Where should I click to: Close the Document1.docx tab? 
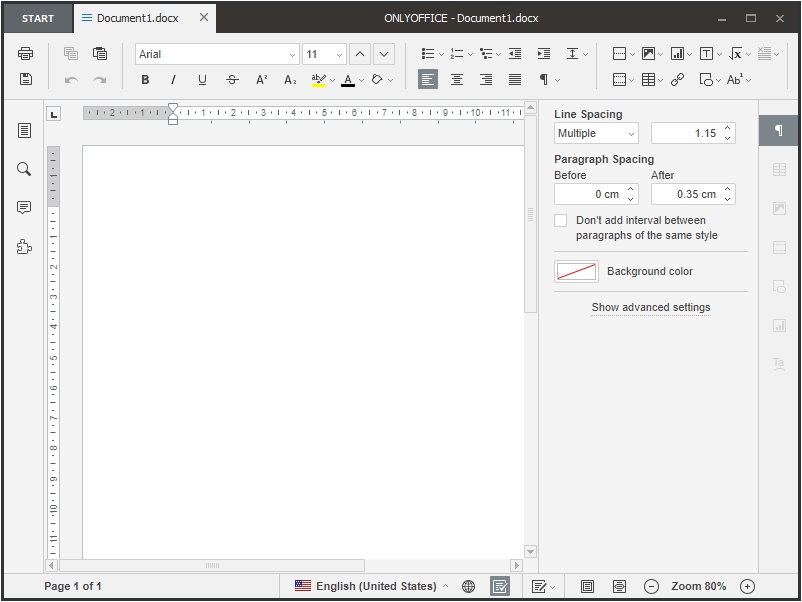pyautogui.click(x=204, y=17)
